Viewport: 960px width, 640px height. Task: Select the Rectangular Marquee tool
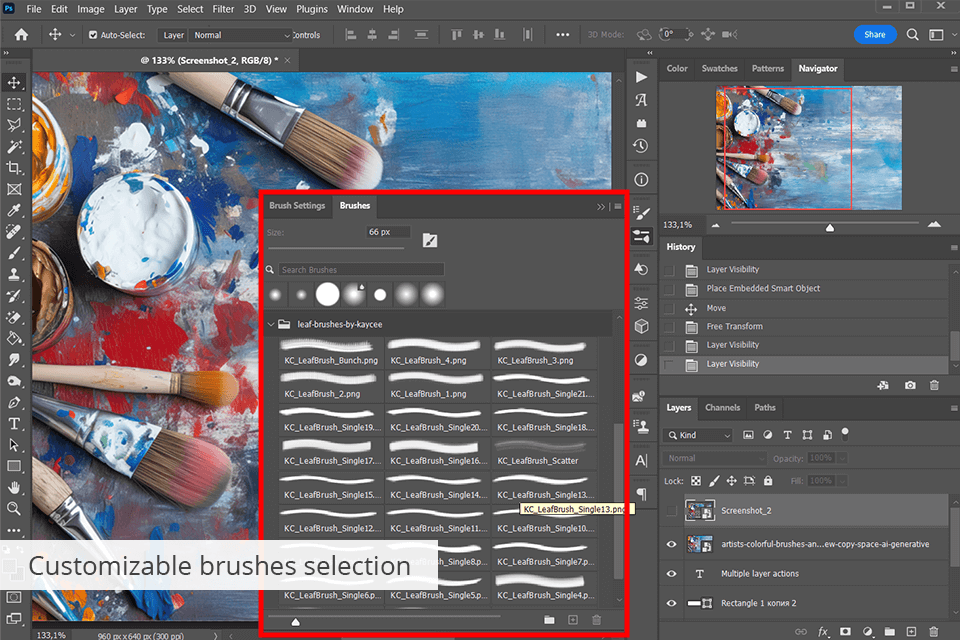click(x=13, y=104)
